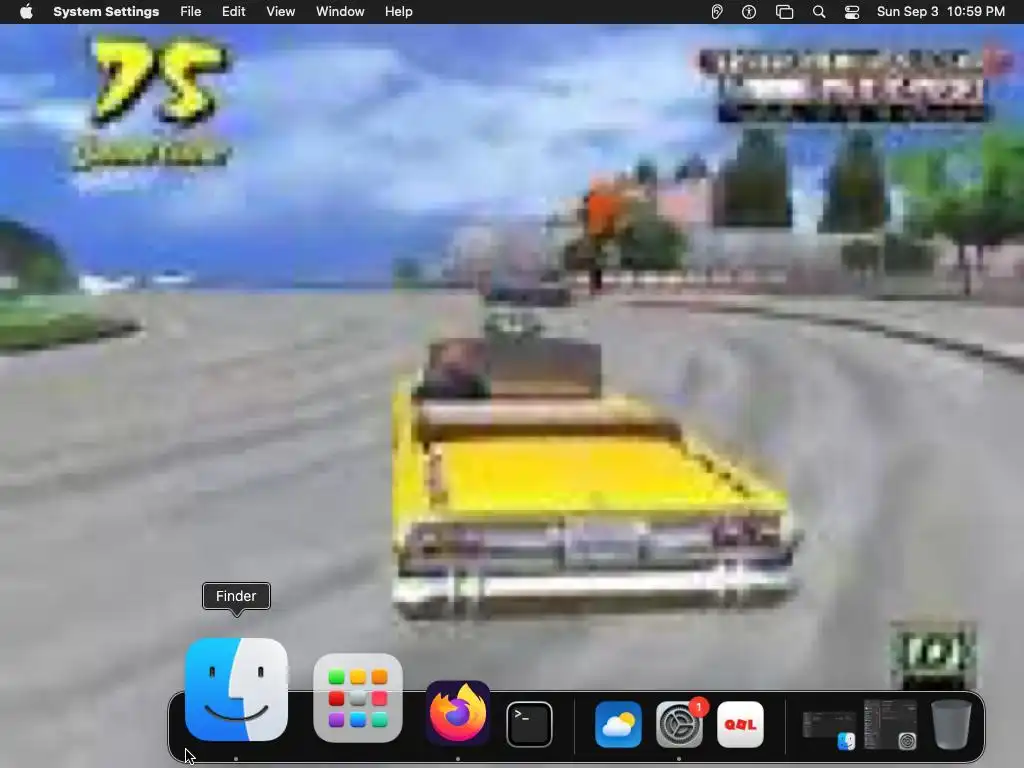Open the red Q&L app icon
Screen dimensions: 1024x768
pos(740,724)
